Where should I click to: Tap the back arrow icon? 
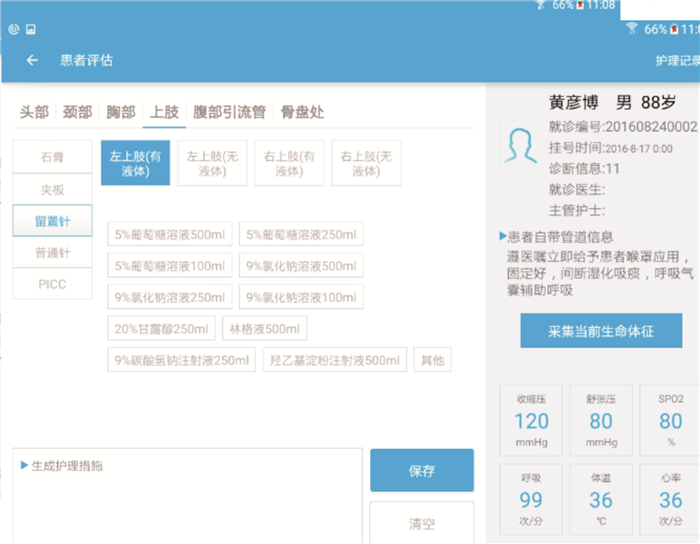[x=32, y=60]
